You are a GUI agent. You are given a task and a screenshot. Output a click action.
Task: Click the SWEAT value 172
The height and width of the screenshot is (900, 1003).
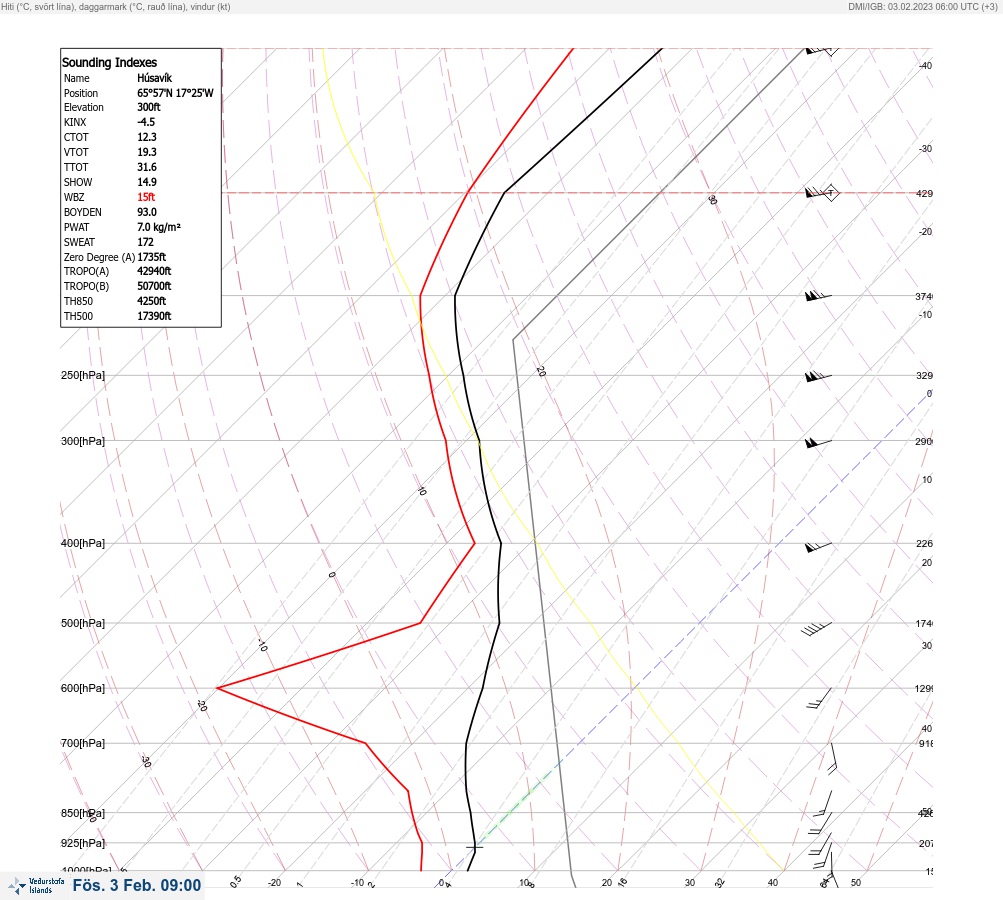point(145,242)
